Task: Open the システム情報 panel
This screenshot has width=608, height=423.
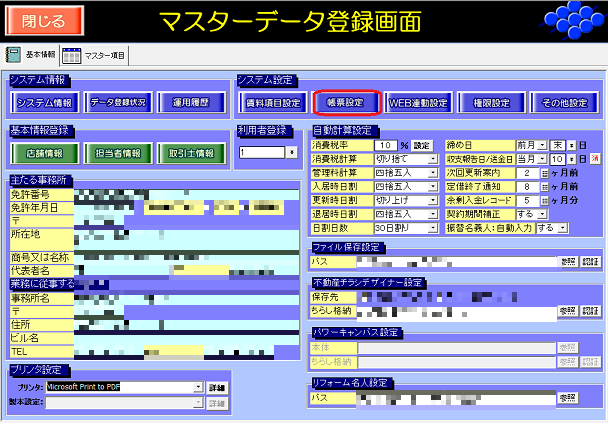Action: click(x=45, y=101)
